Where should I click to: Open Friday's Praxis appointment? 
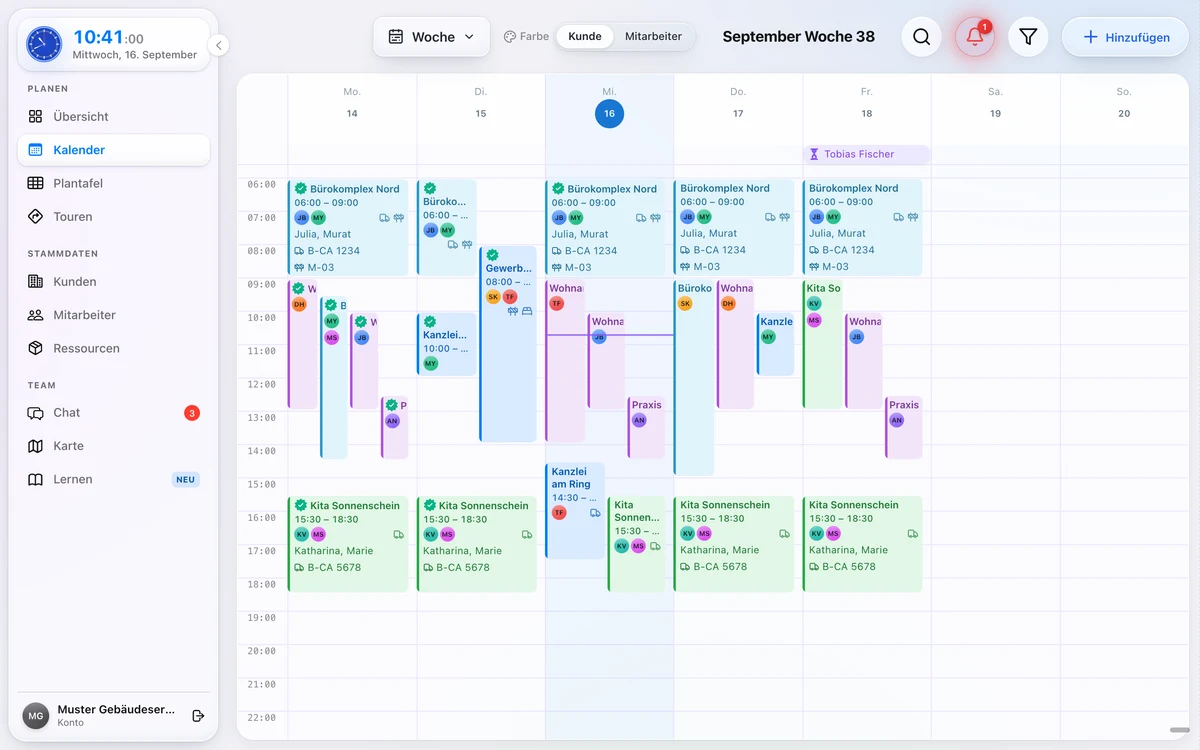click(904, 427)
